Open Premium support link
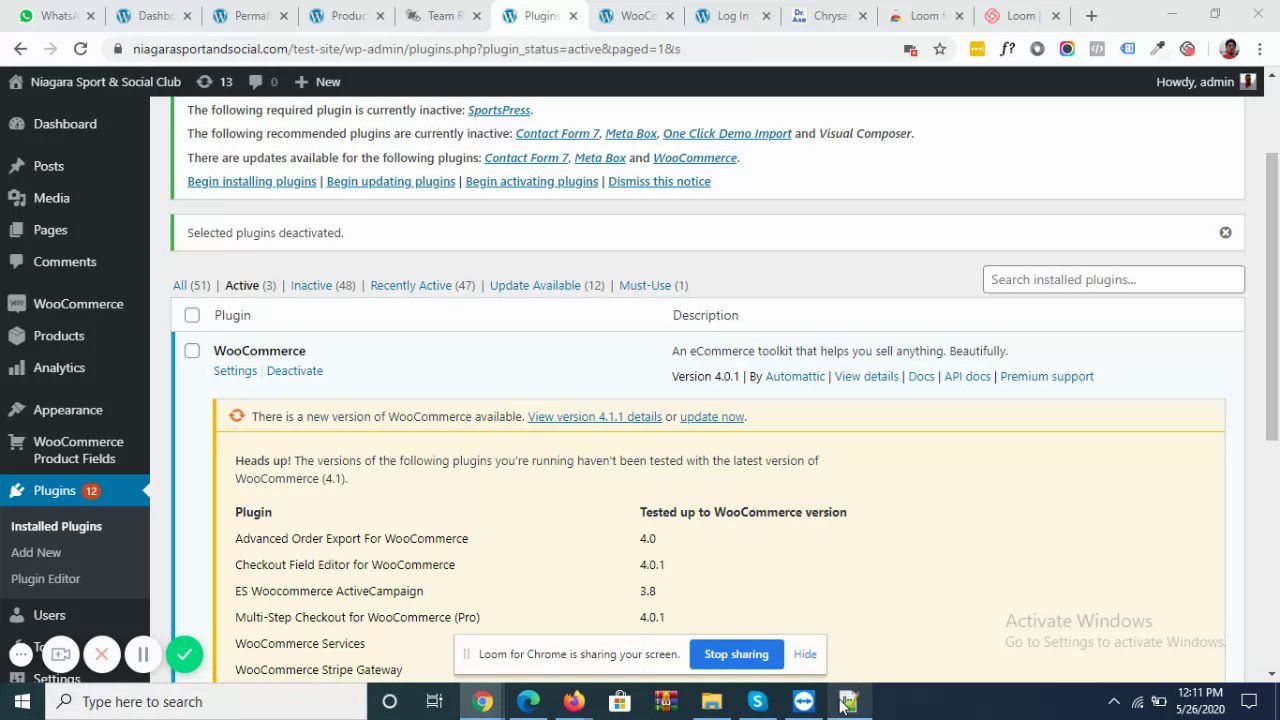The height and width of the screenshot is (720, 1280). 1047,377
